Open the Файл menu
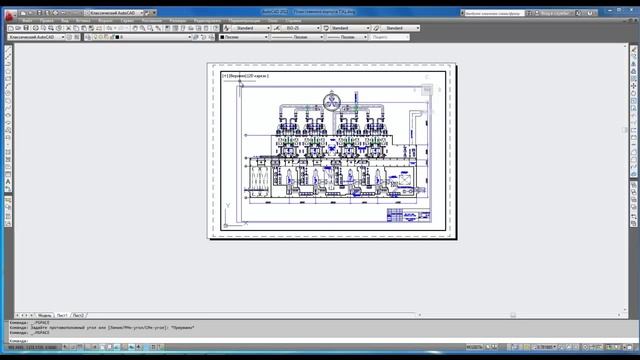 tap(27, 20)
